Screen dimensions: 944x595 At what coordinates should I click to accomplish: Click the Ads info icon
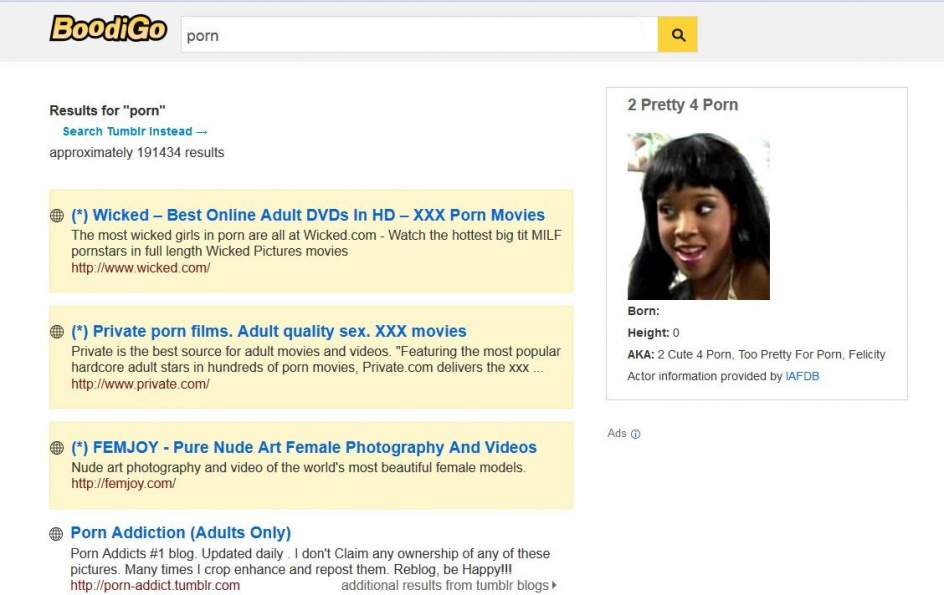(636, 434)
